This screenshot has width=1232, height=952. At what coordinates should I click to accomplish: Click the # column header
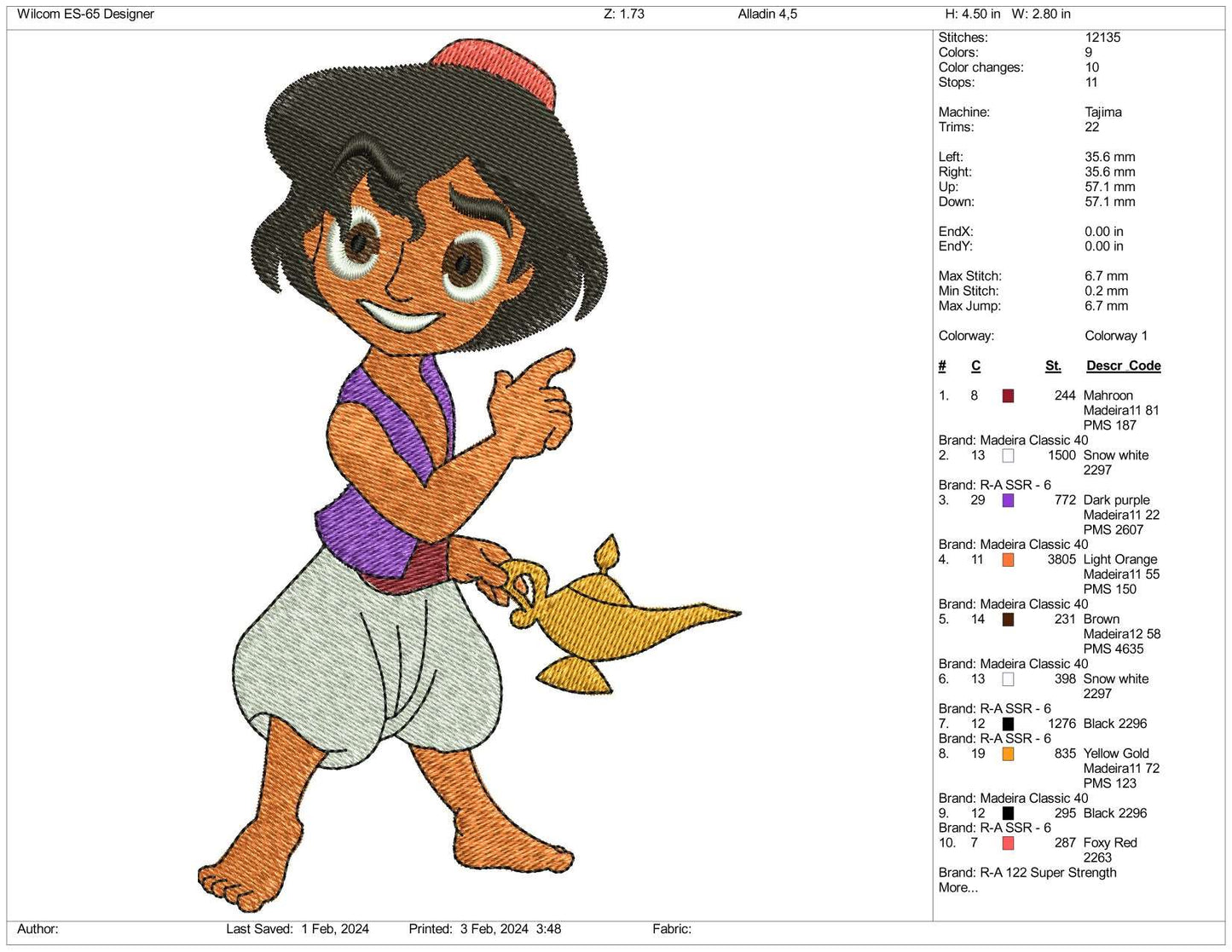click(941, 366)
